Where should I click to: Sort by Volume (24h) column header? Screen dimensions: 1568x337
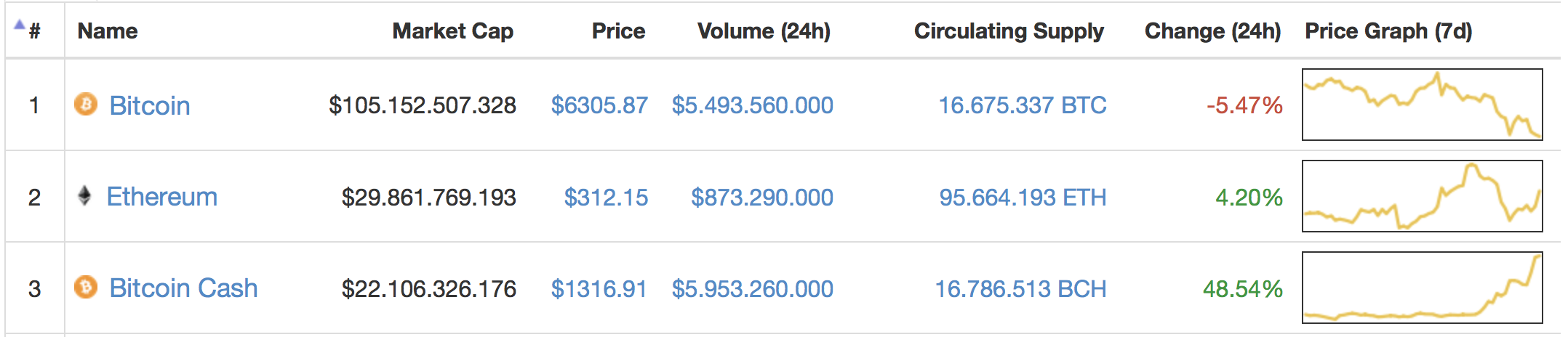coord(764,31)
